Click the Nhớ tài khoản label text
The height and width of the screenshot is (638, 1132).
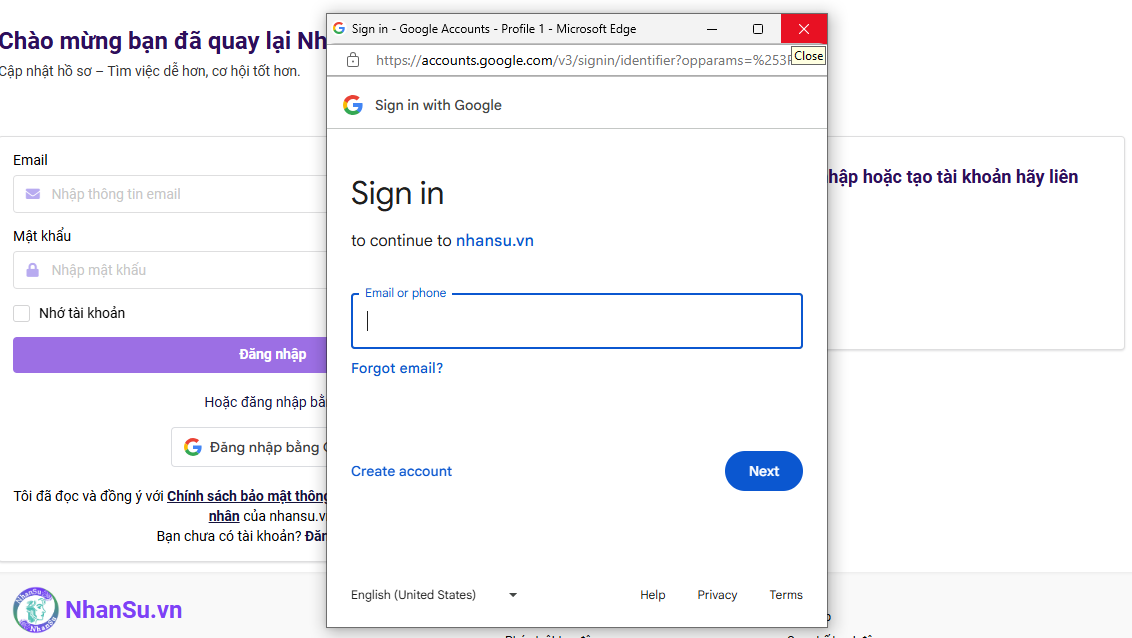pos(82,313)
